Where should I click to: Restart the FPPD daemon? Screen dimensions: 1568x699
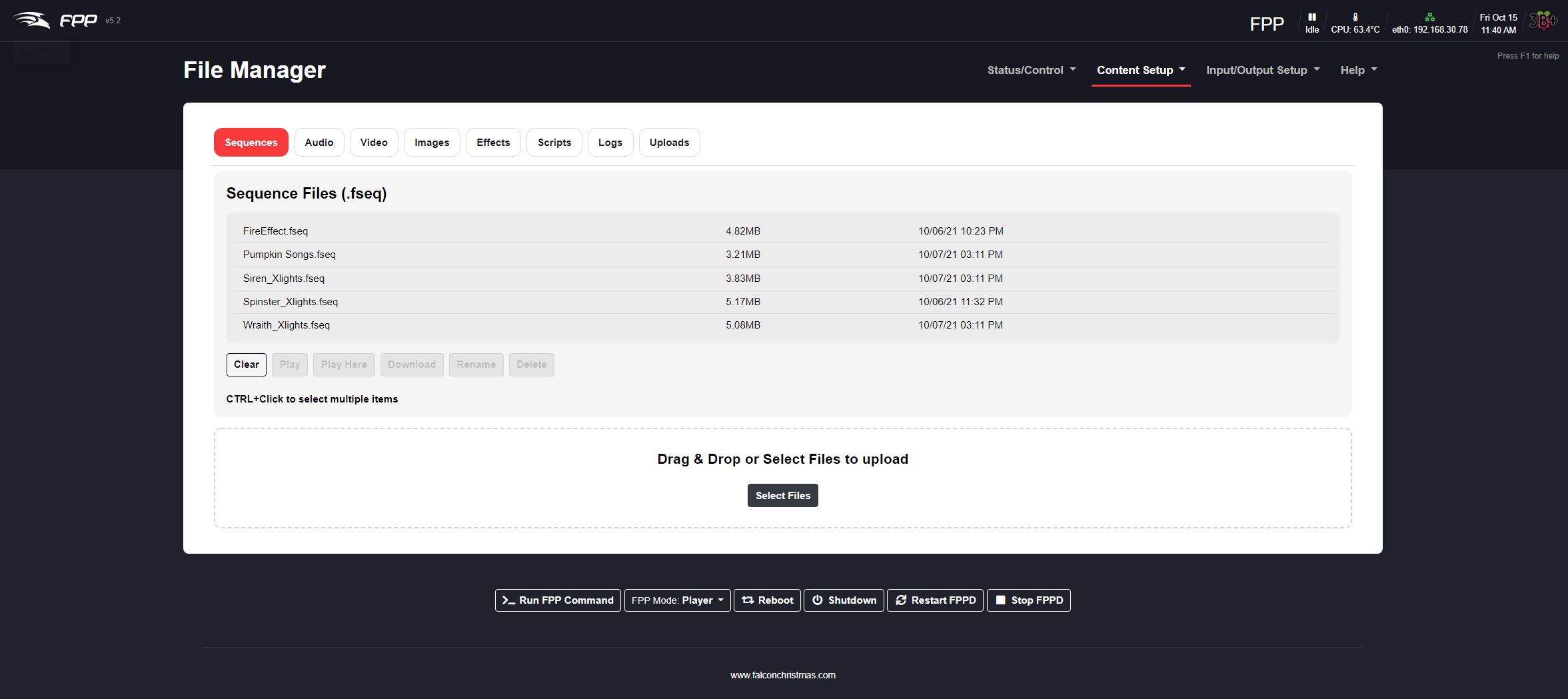[935, 600]
